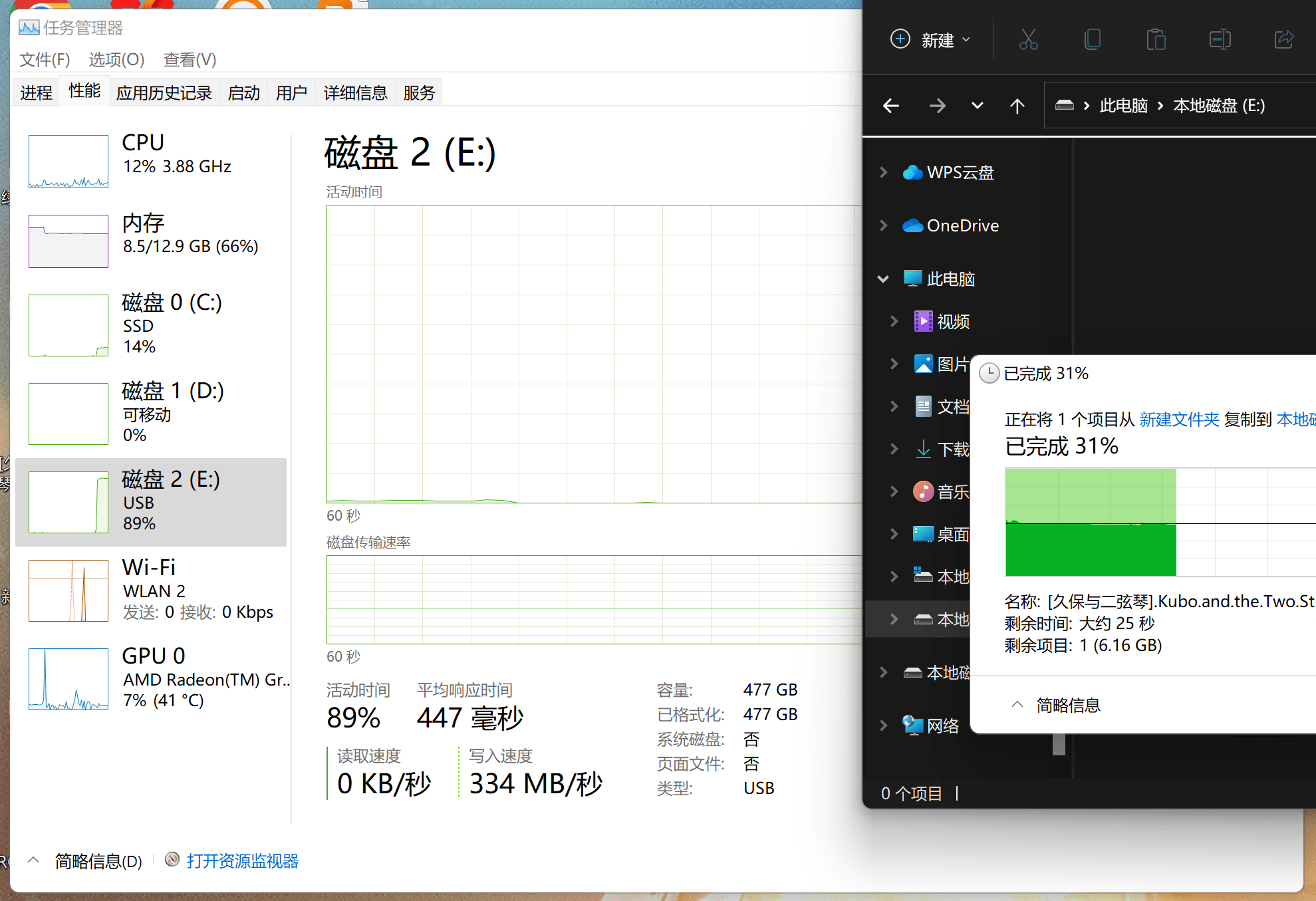The image size is (1316, 901).
Task: Select the CPU performance graph thumbnail
Action: click(x=68, y=162)
